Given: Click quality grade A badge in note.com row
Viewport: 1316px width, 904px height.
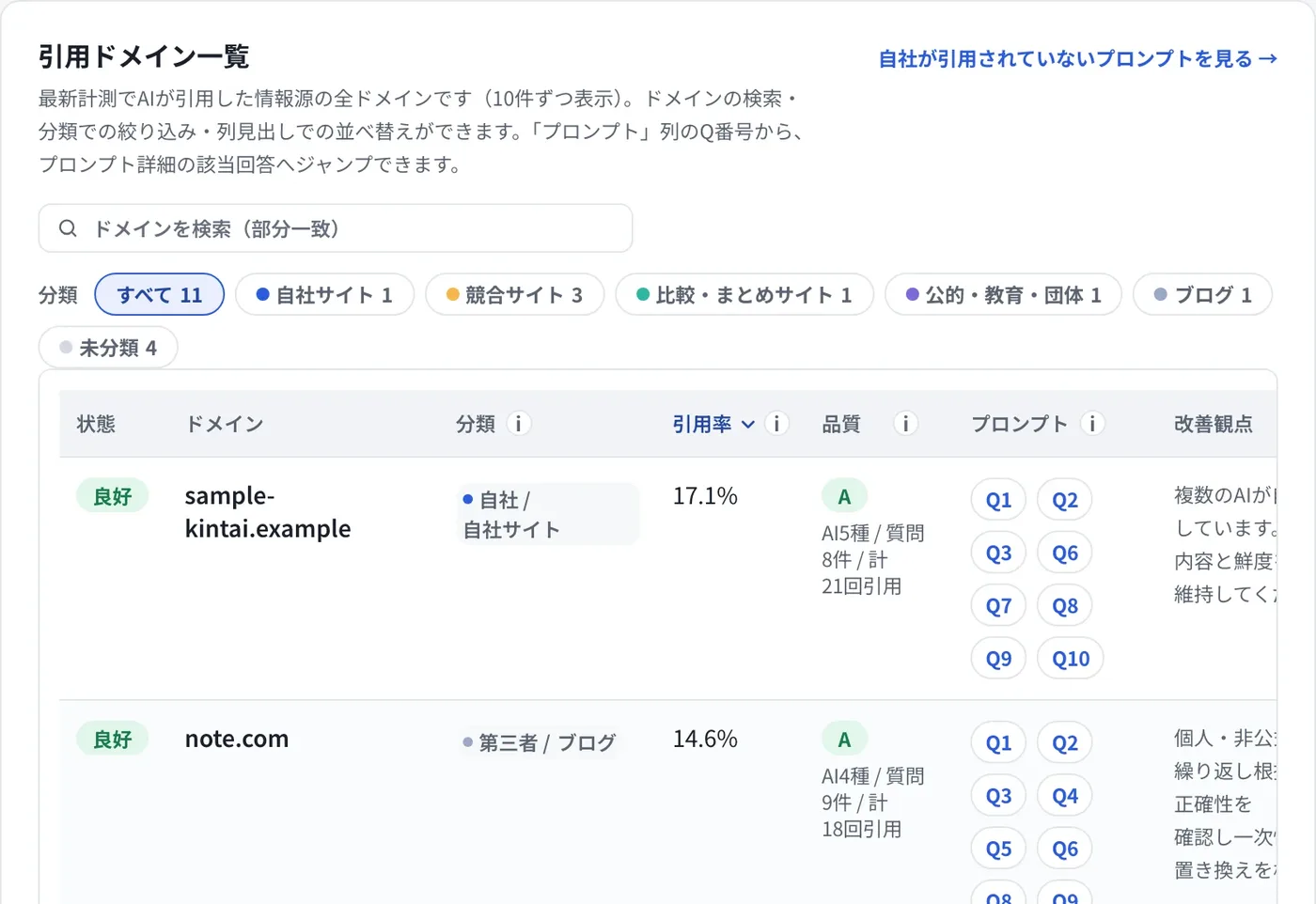Looking at the screenshot, I should [844, 740].
